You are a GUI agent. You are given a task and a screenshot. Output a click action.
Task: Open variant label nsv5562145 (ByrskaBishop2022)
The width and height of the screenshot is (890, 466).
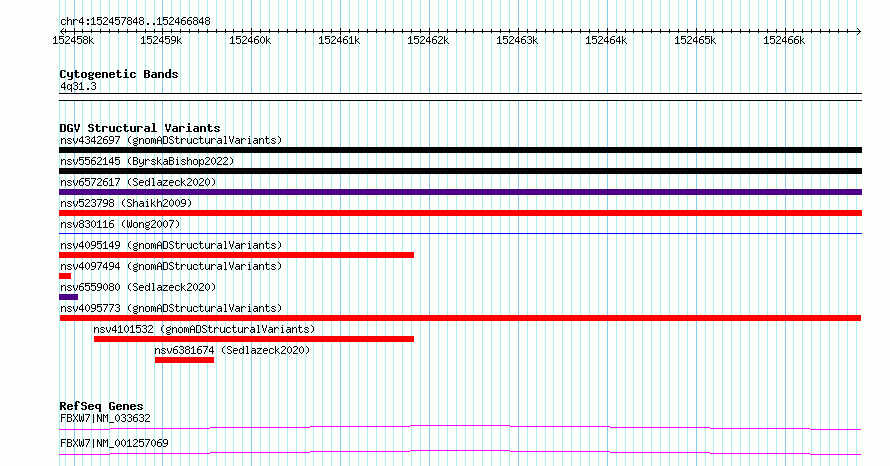(x=147, y=161)
